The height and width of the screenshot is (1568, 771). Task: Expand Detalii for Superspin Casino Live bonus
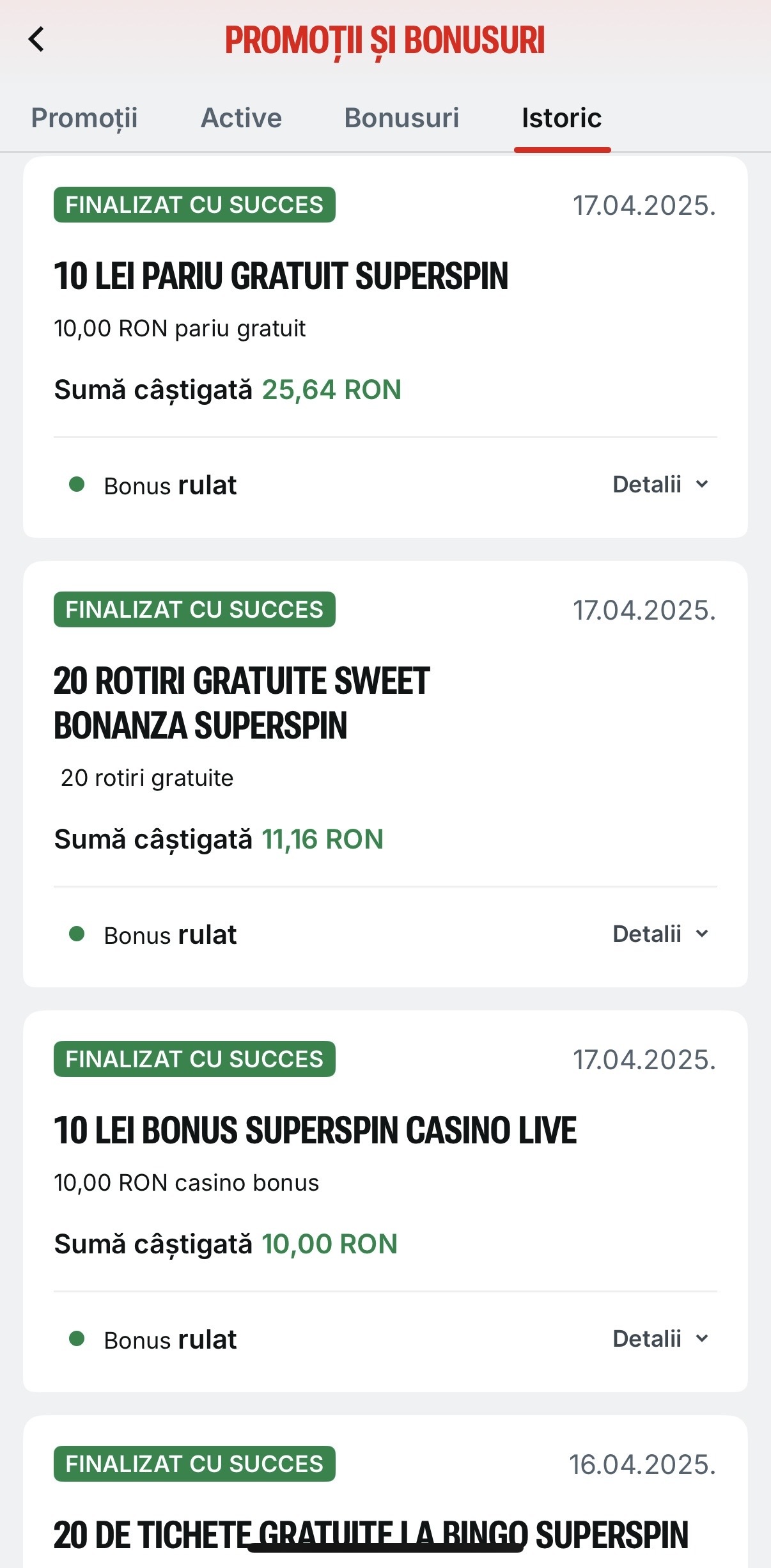(x=661, y=1339)
